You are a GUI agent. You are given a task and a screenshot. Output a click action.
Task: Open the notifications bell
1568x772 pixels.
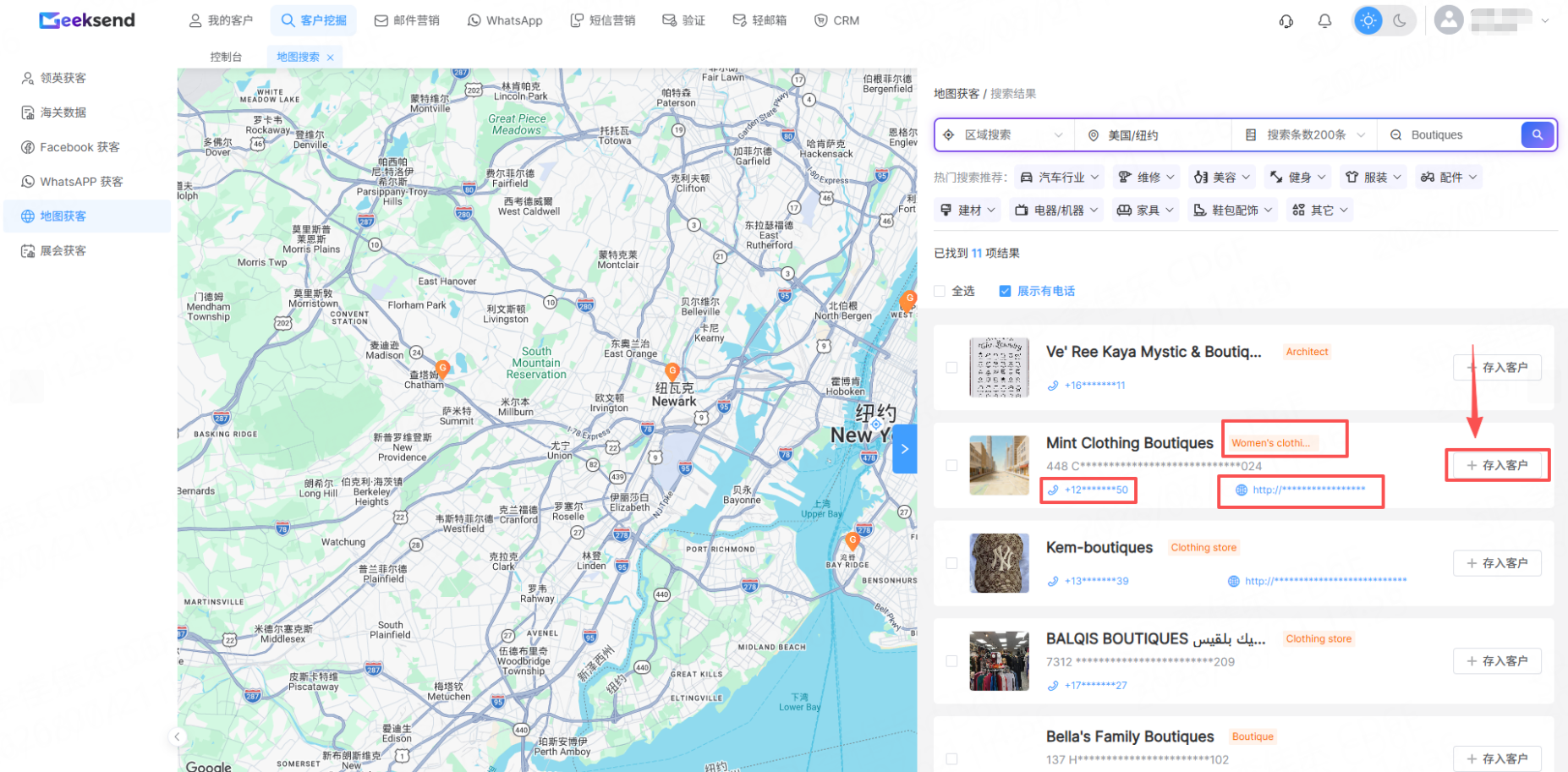[x=1325, y=21]
